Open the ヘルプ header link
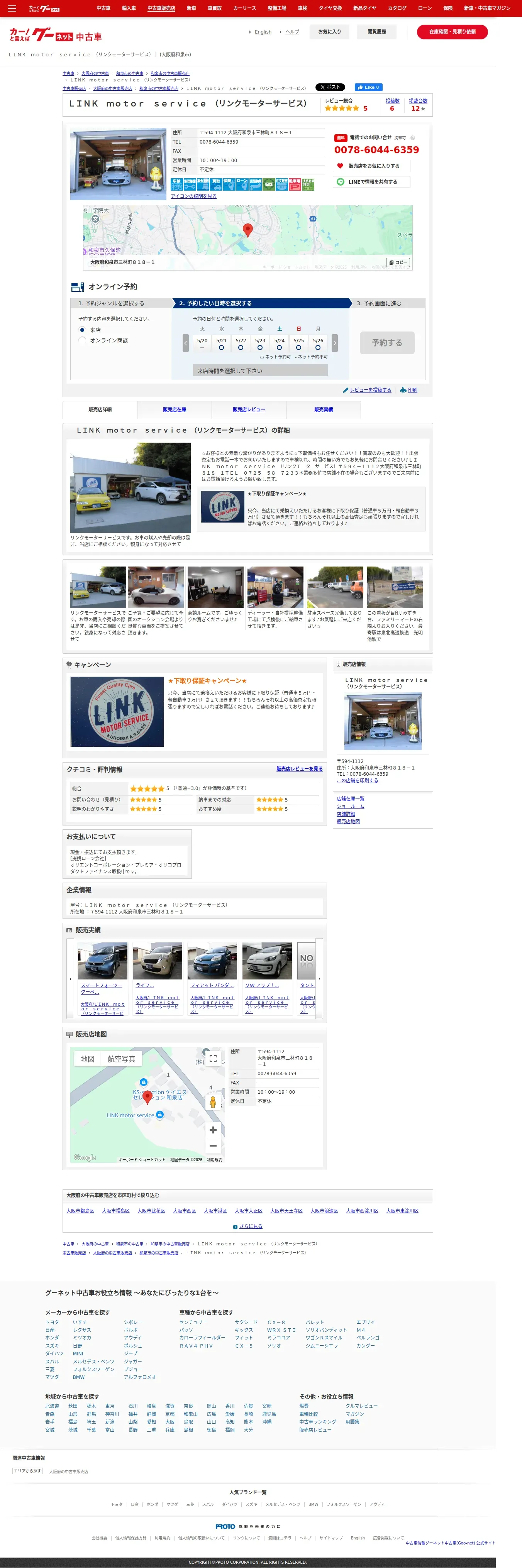 coord(292,32)
